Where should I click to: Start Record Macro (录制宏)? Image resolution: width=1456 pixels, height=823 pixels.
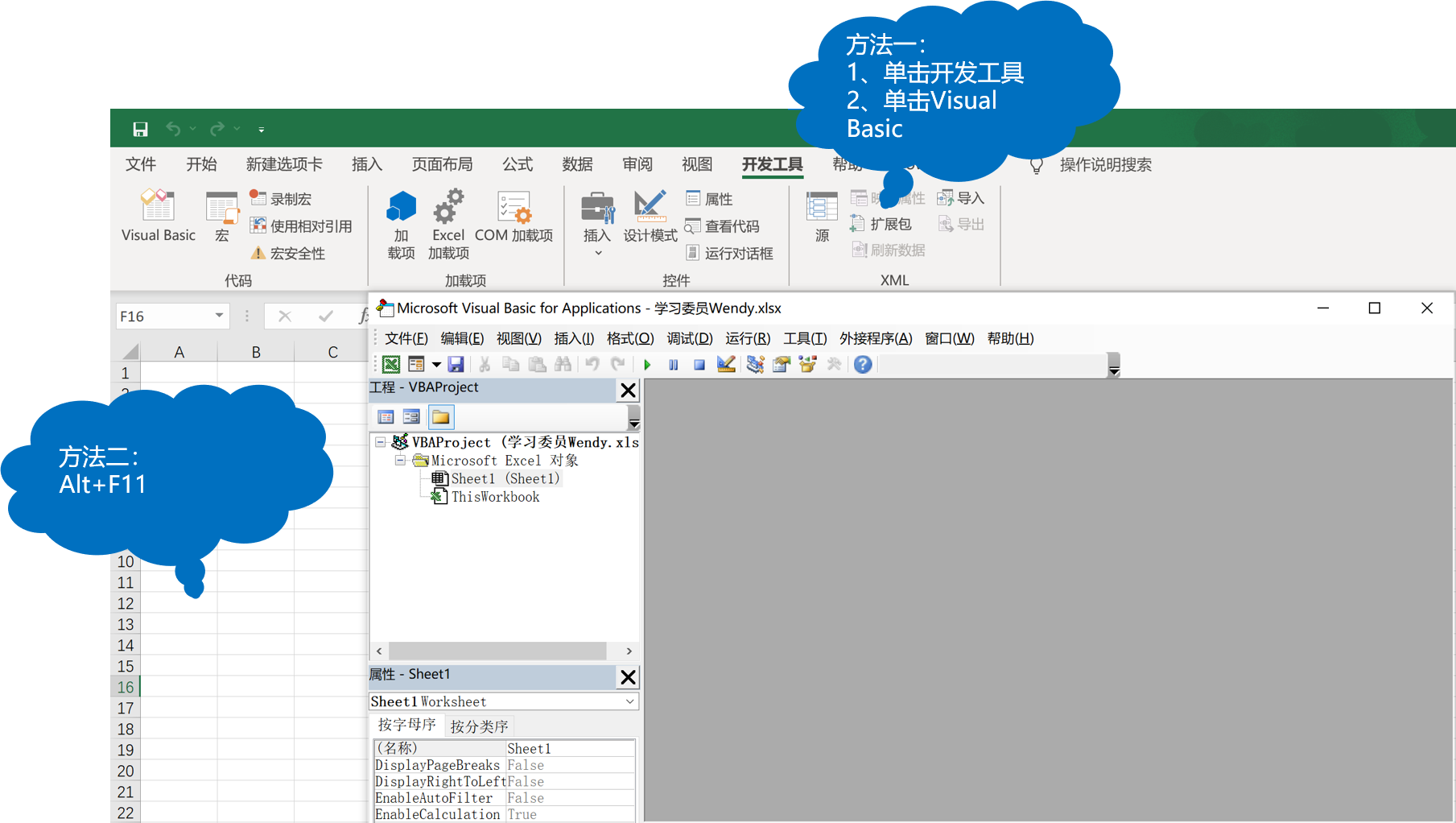coord(280,198)
